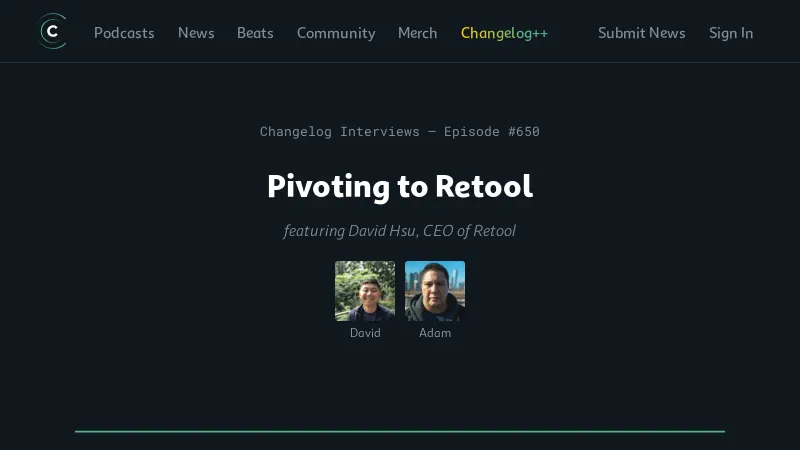Visit the Merch store link
800x450 pixels.
click(417, 33)
